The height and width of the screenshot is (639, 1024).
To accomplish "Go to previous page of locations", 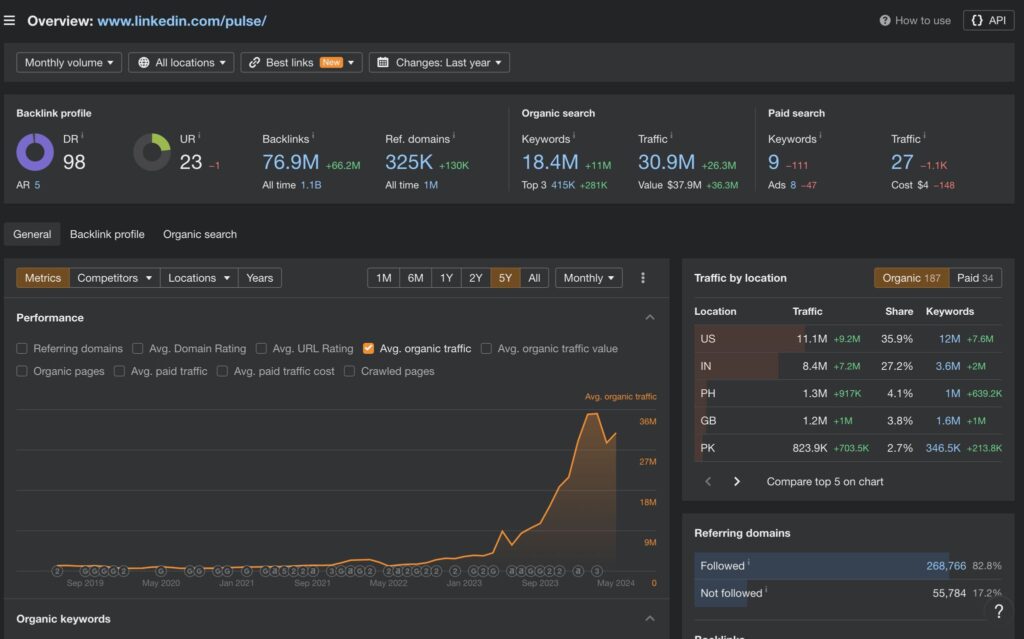I will tap(708, 482).
